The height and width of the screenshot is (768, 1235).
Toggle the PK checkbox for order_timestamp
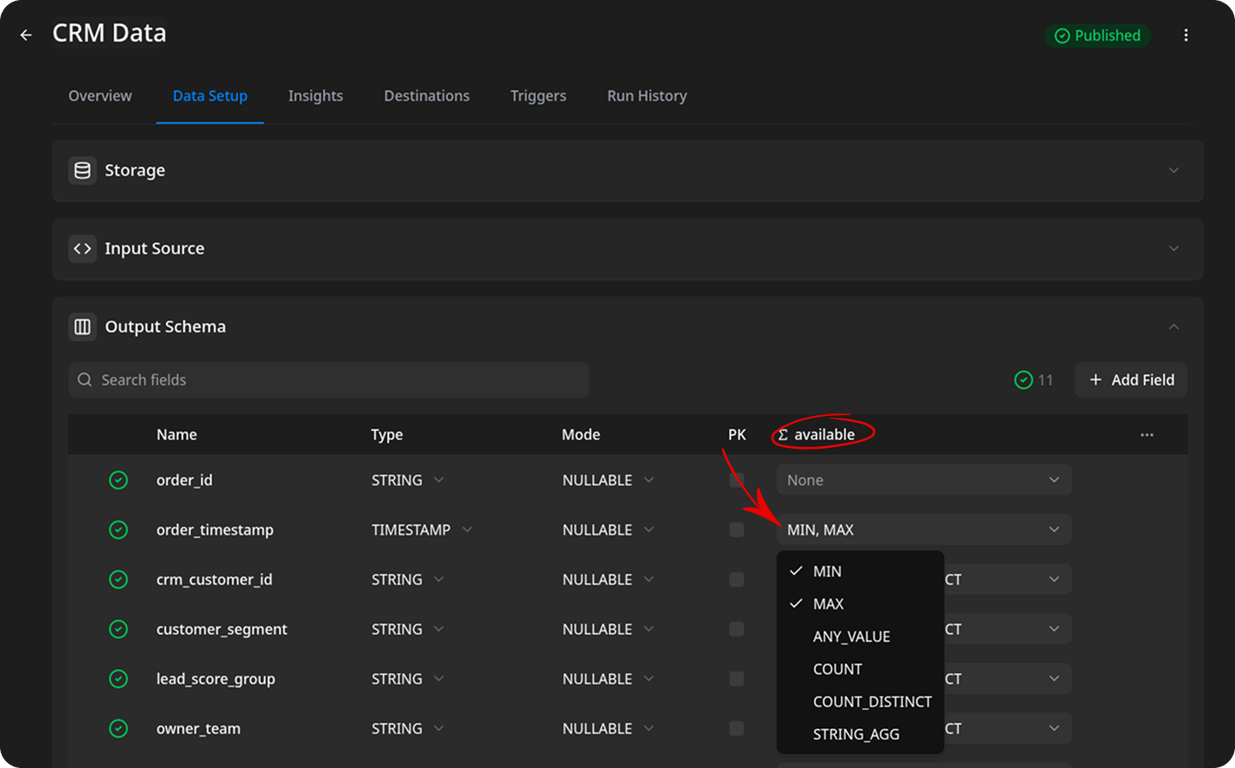tap(737, 530)
